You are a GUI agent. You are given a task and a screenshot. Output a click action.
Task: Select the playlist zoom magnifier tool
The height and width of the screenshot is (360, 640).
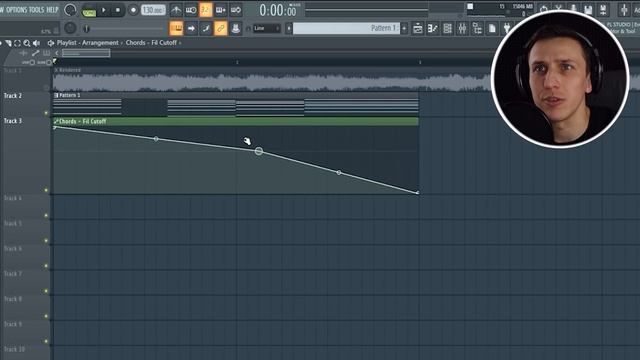tap(27, 42)
